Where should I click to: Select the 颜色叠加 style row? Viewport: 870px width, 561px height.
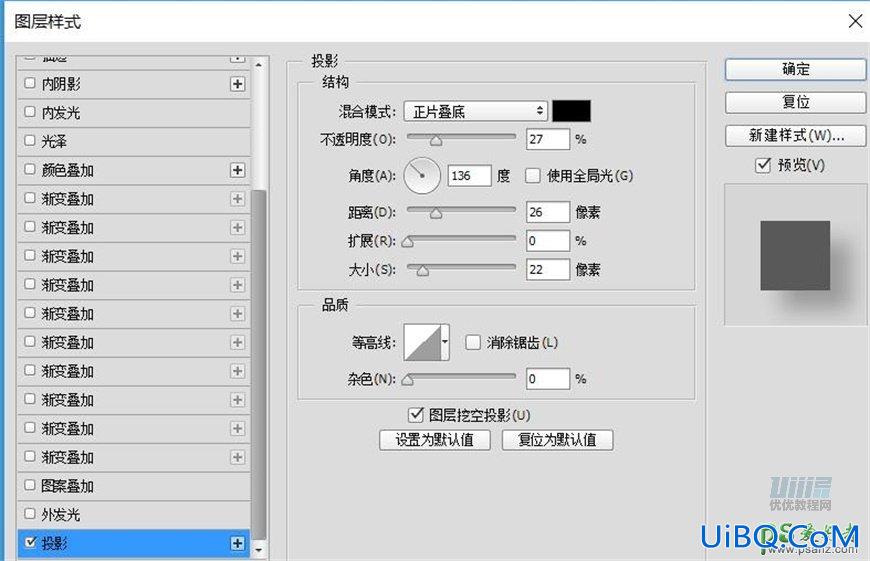[134, 170]
